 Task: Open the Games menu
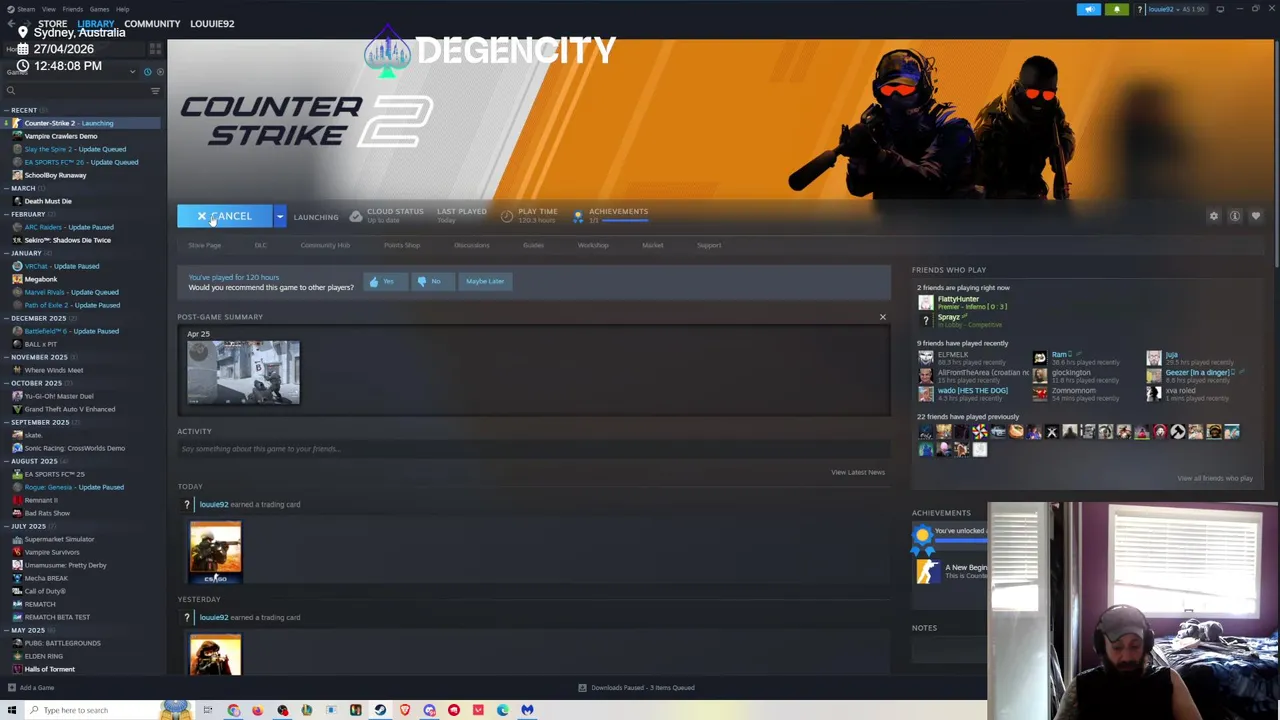tap(99, 9)
